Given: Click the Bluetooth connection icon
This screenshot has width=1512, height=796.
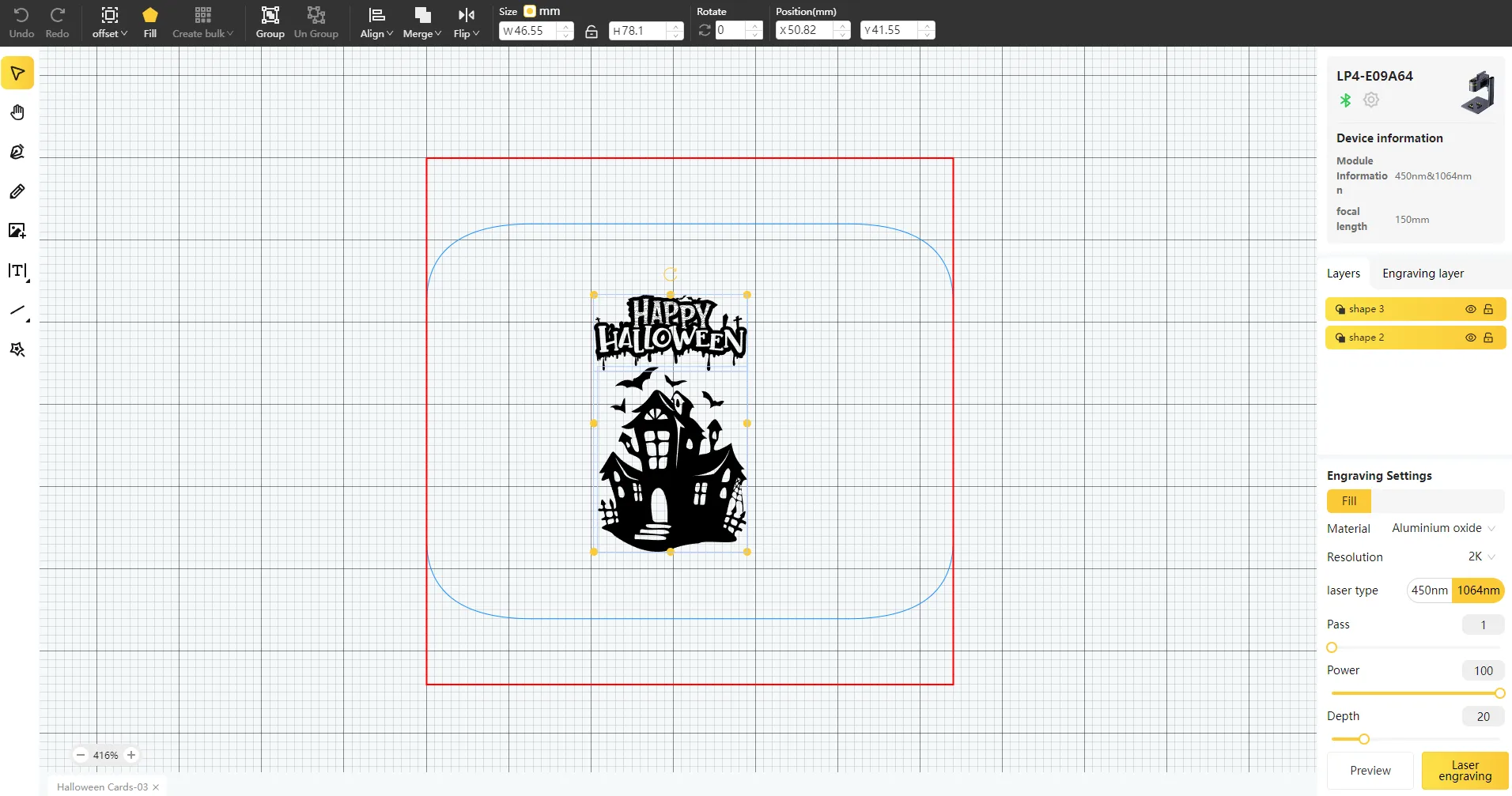Looking at the screenshot, I should click(1346, 100).
